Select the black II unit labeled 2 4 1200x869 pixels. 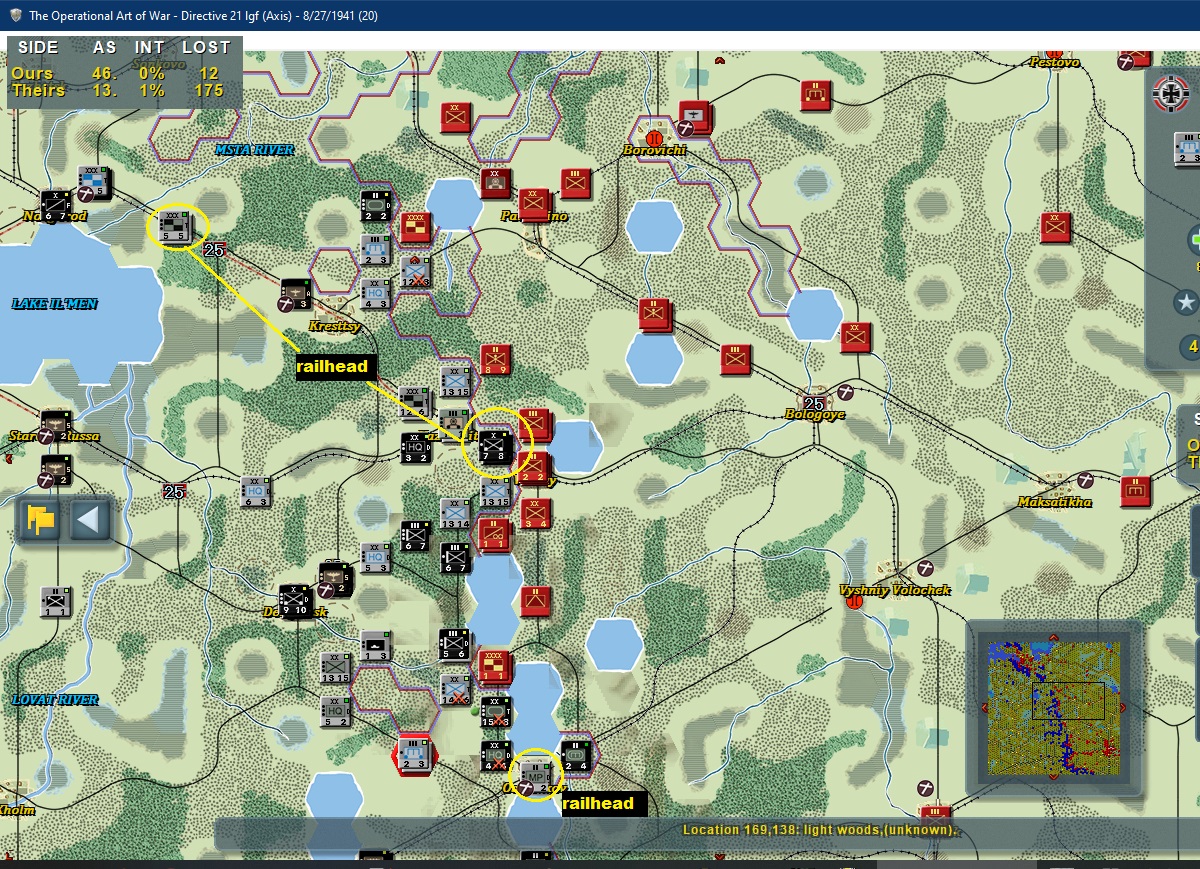[x=576, y=757]
